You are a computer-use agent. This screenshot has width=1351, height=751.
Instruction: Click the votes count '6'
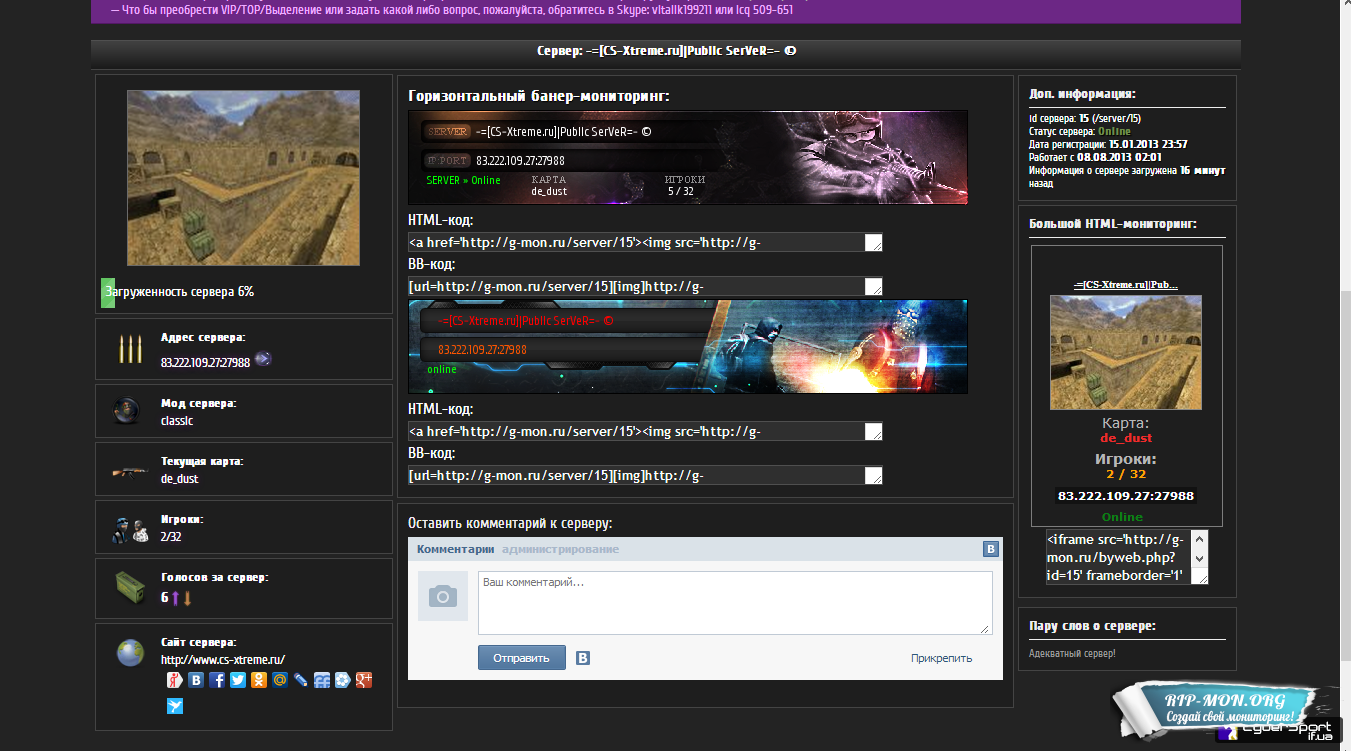(x=165, y=597)
